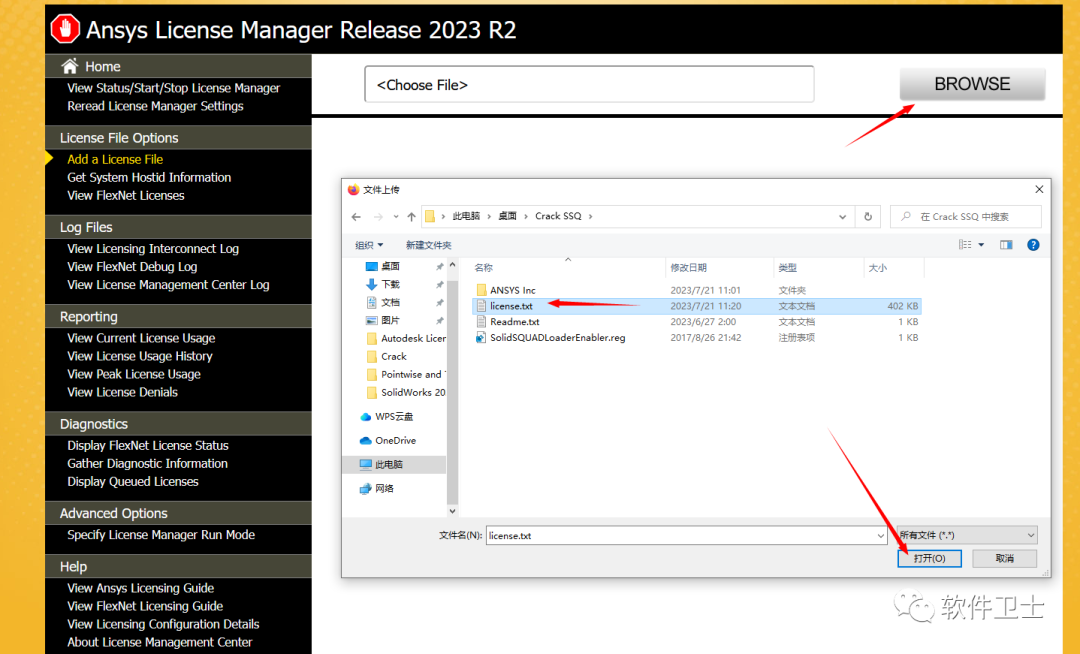Click the 打开(O) button
This screenshot has height=654, width=1080.
tap(929, 558)
